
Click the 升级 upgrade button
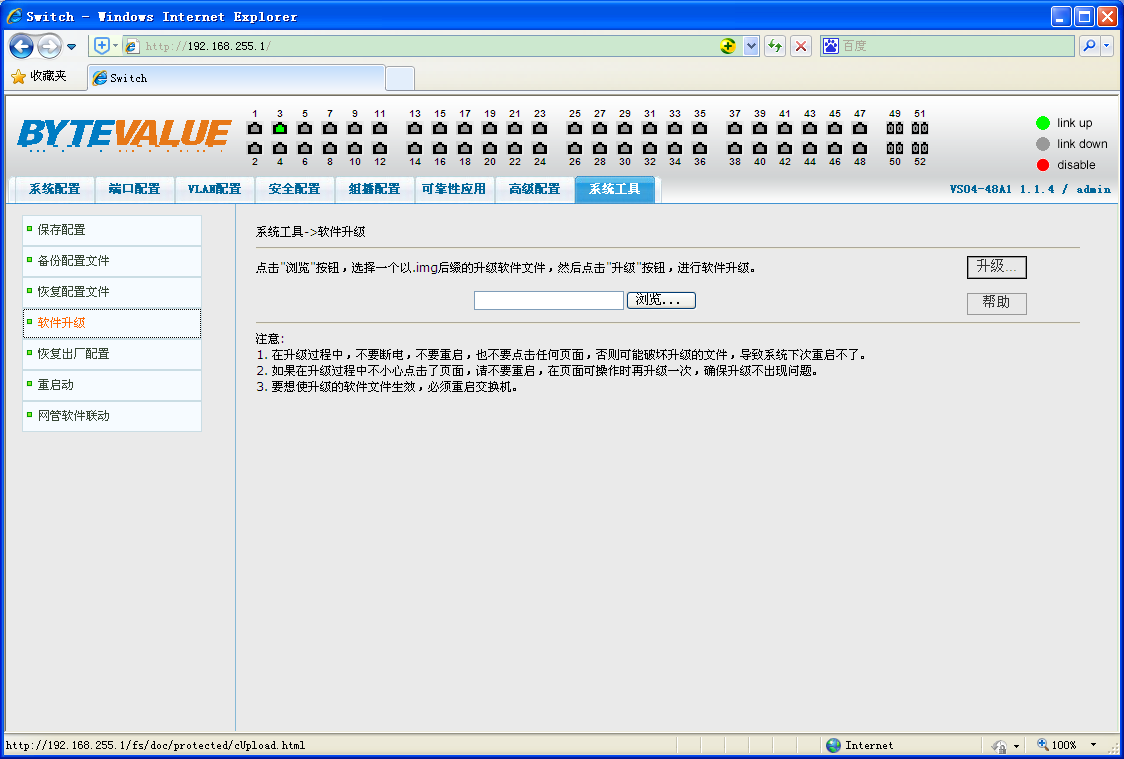pyautogui.click(x=996, y=267)
